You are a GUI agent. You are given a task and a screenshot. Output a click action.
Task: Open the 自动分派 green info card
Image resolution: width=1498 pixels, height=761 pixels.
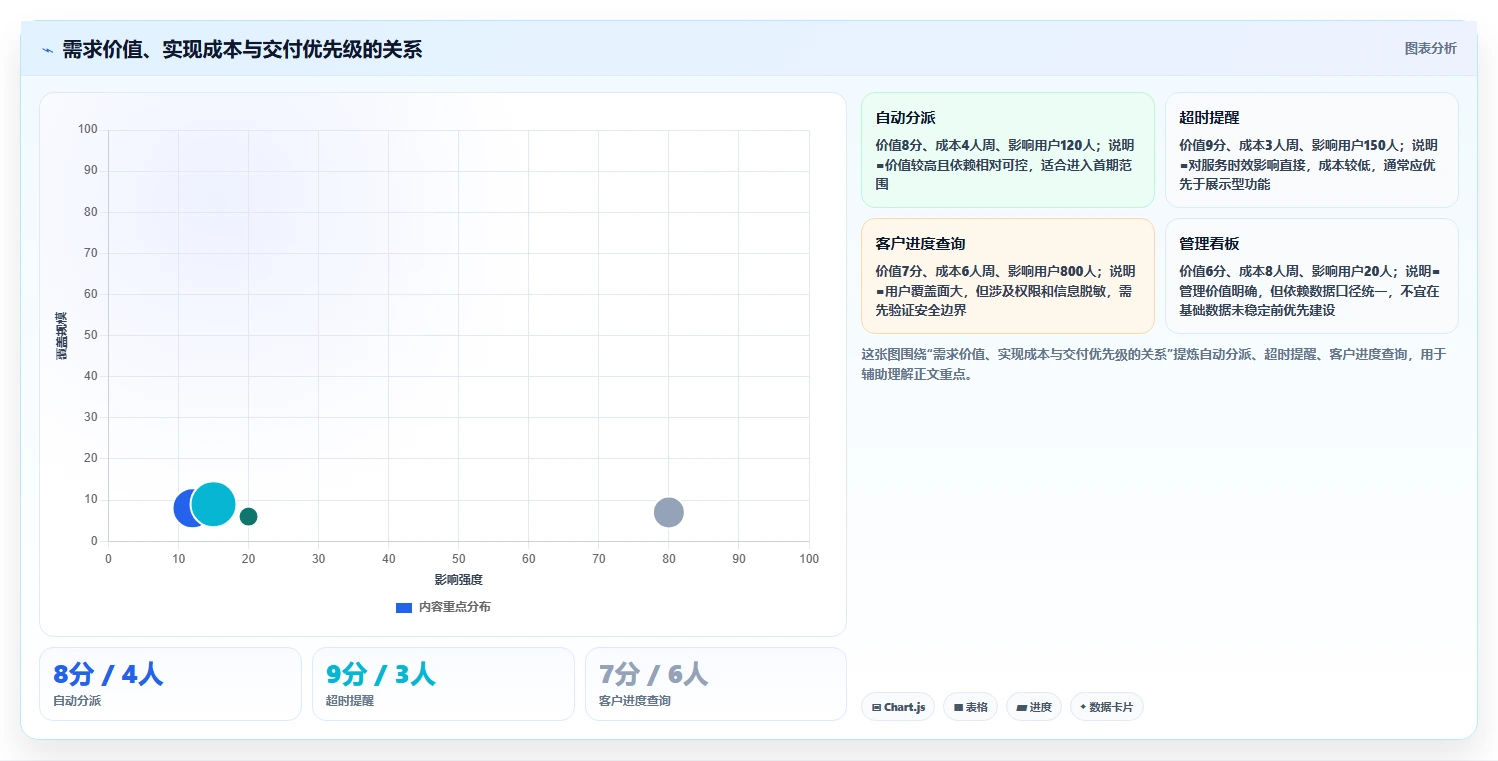tap(1008, 150)
